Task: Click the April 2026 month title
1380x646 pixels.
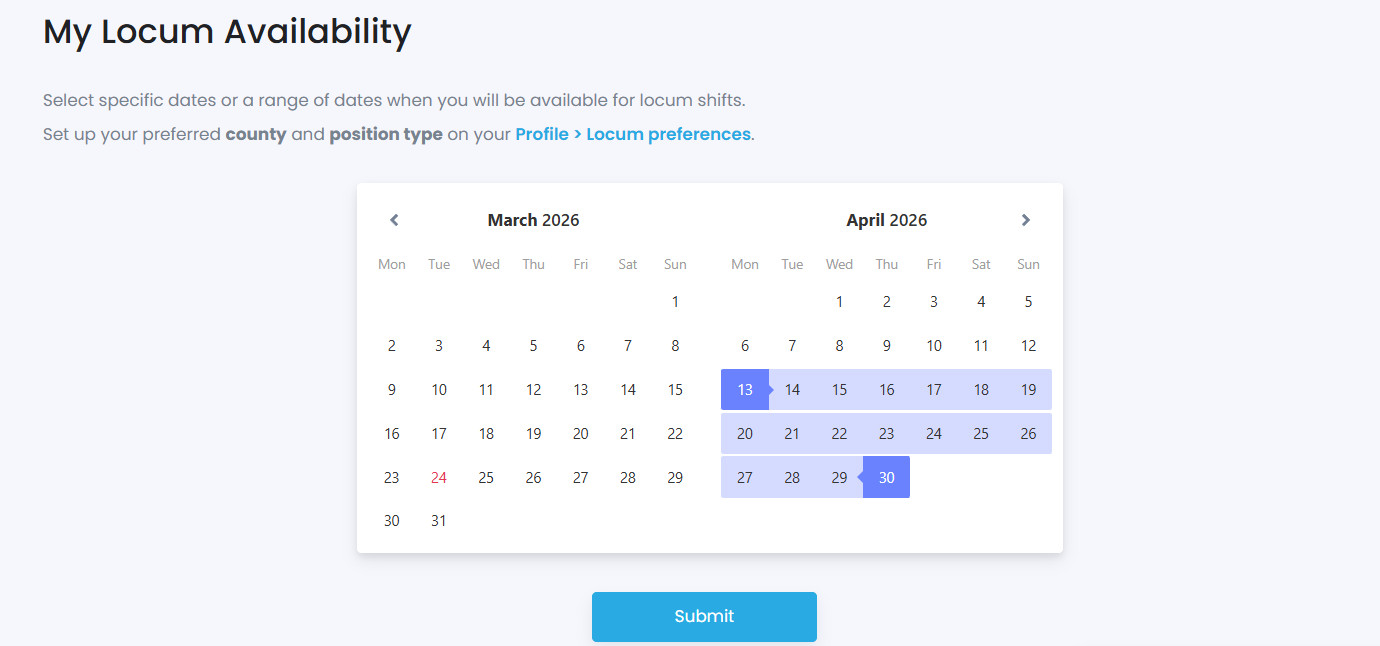Action: [x=886, y=220]
